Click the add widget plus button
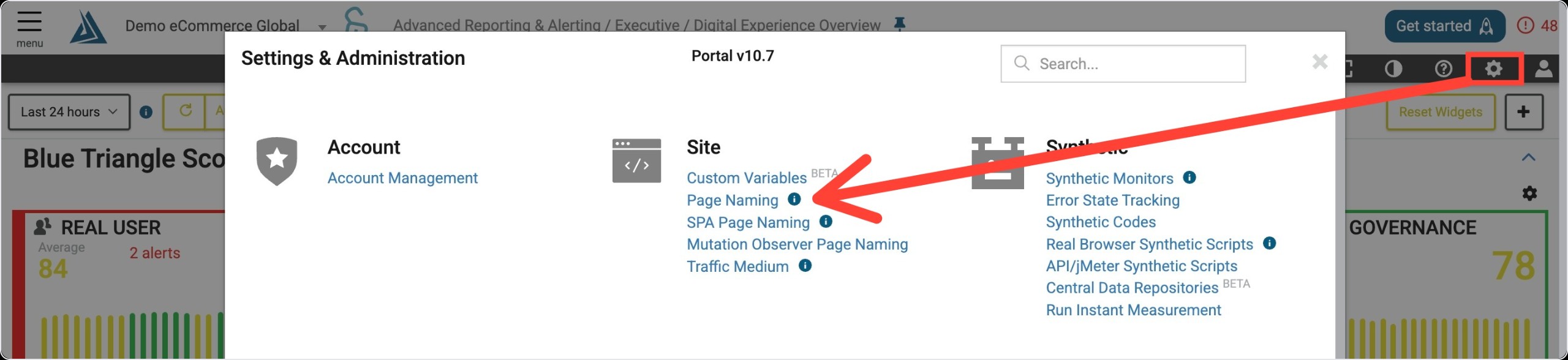 (1524, 111)
